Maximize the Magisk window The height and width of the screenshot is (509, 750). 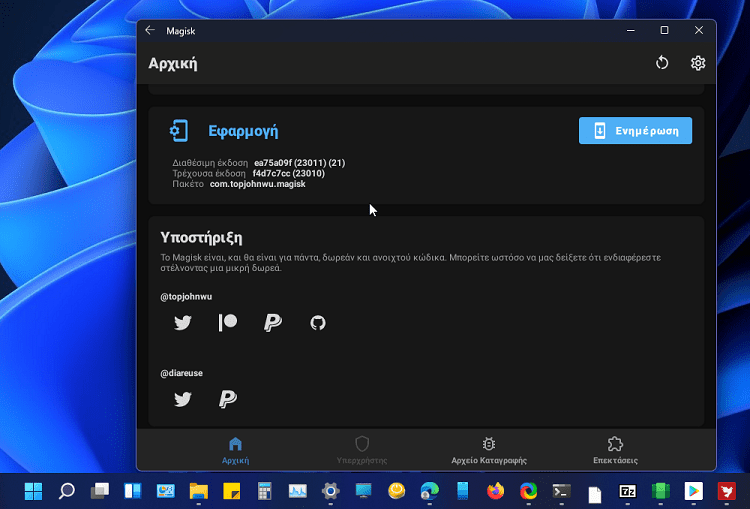pyautogui.click(x=664, y=31)
